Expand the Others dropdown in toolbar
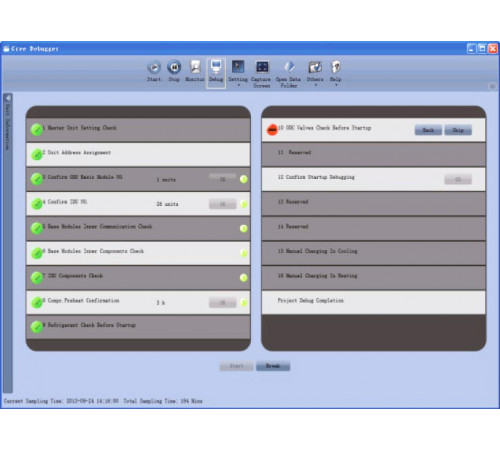500x450 pixels. coord(315,85)
